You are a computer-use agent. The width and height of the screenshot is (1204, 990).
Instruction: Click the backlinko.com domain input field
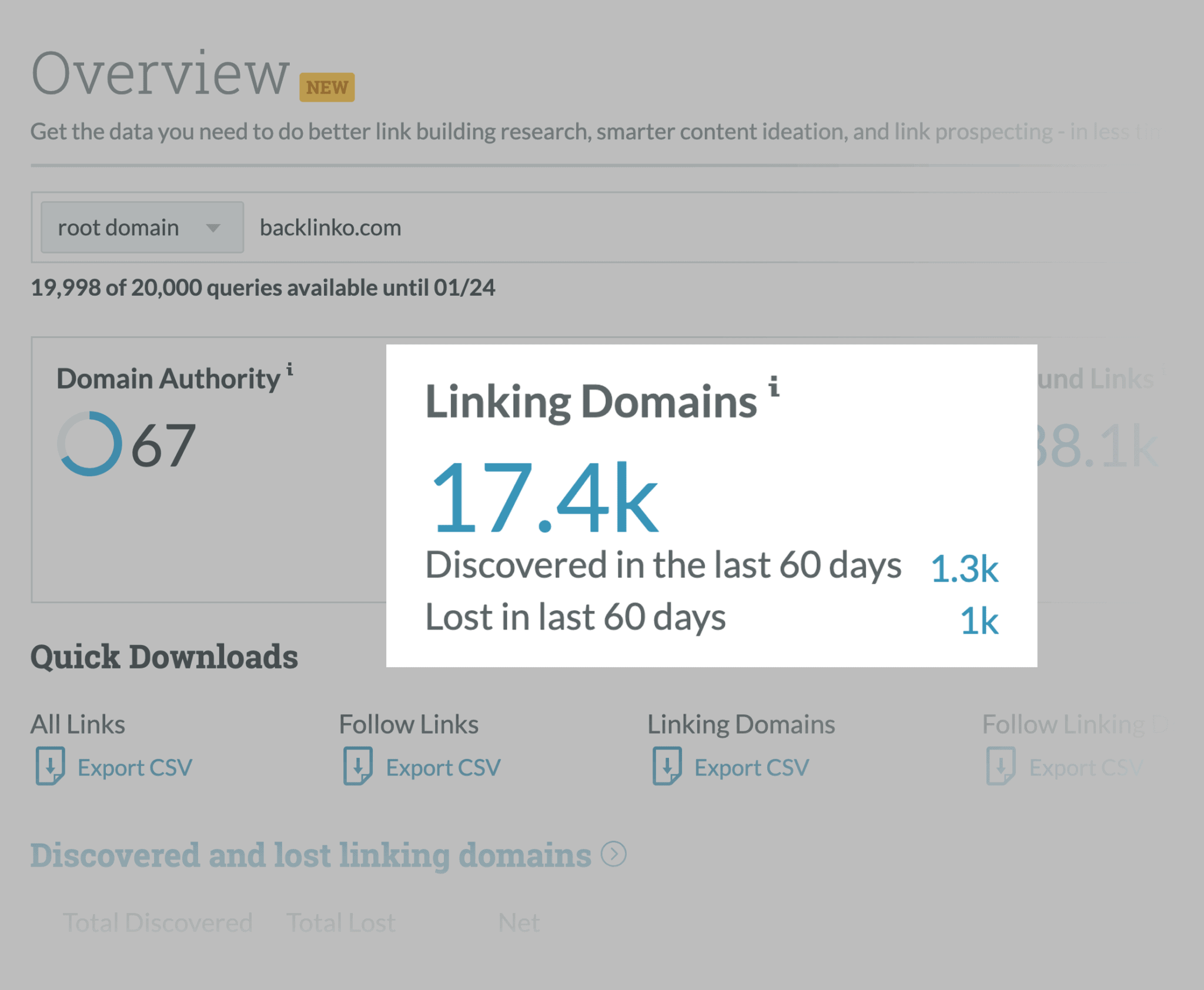[330, 227]
